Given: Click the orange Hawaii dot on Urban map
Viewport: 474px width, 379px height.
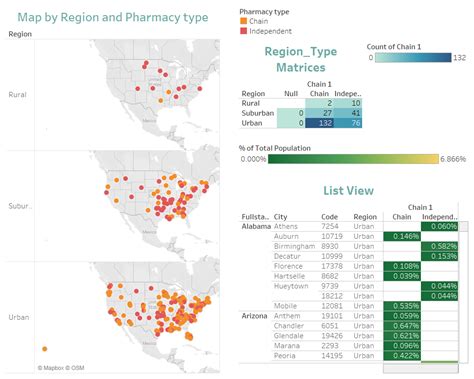Looking at the screenshot, I should pos(45,349).
